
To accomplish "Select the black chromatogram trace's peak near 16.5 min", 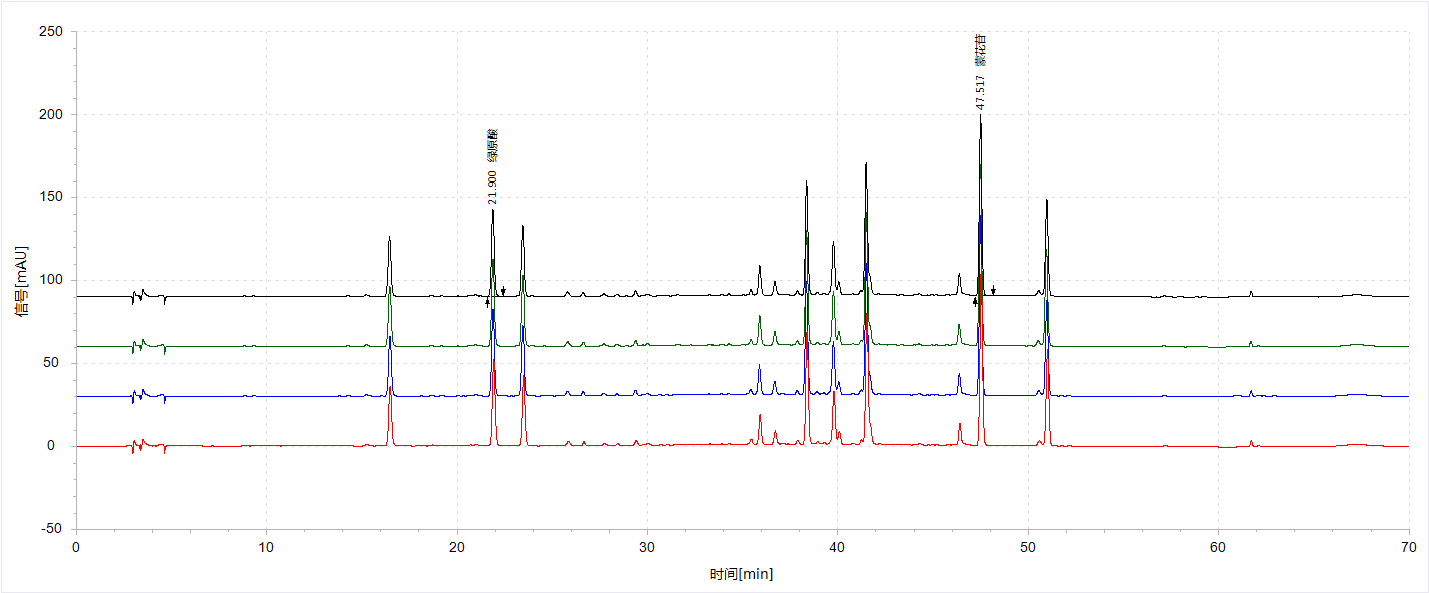I will tap(389, 240).
